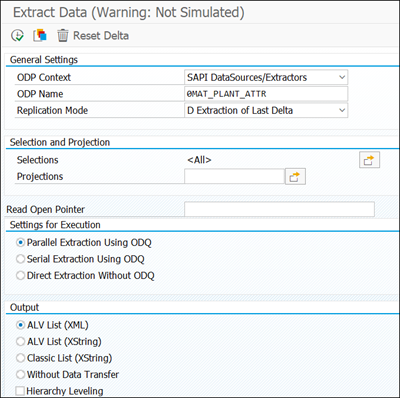Click the Get Variant icon
The height and width of the screenshot is (398, 400).
[40, 35]
